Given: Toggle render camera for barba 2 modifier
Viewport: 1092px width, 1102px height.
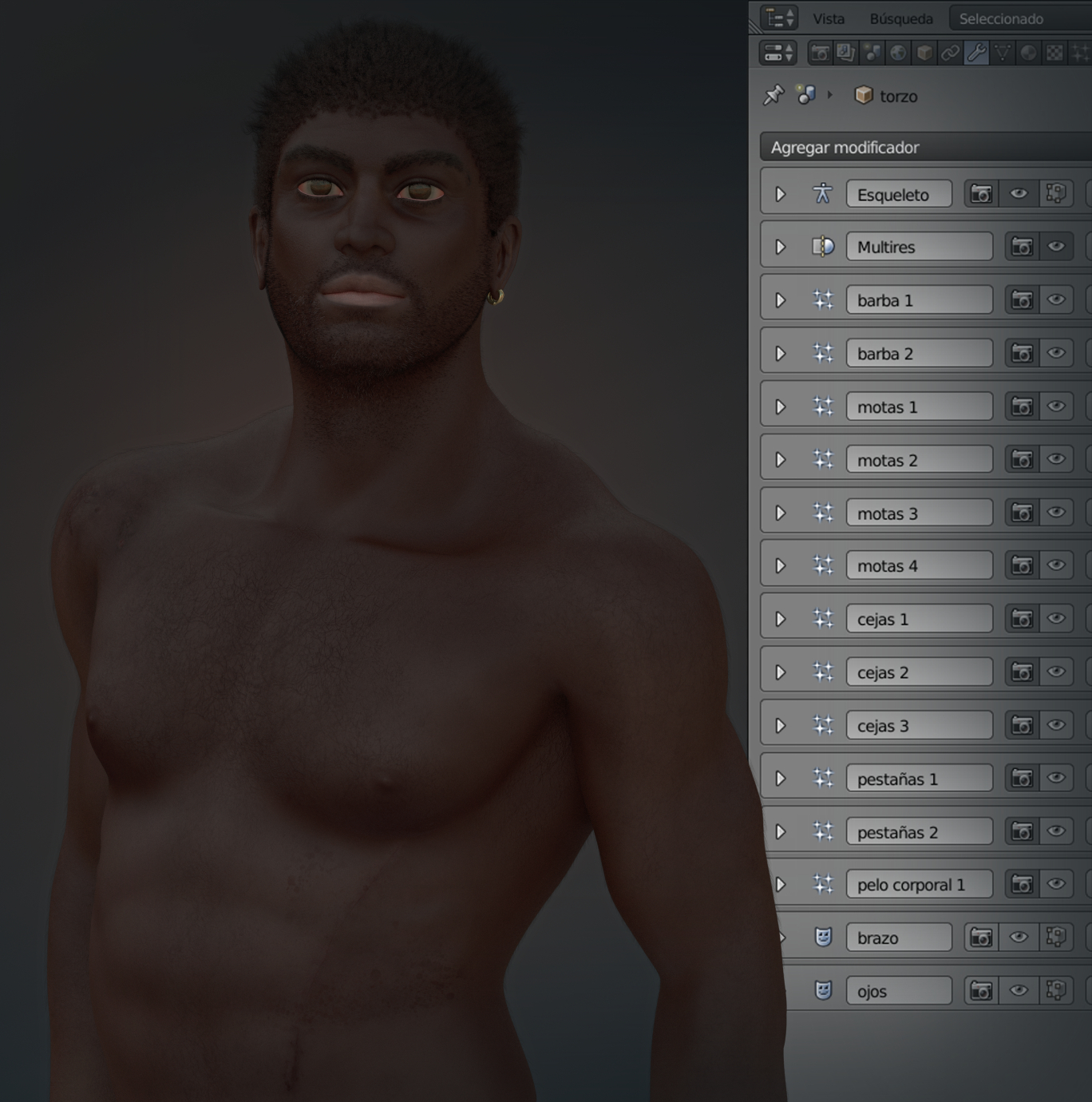Looking at the screenshot, I should [x=1022, y=353].
